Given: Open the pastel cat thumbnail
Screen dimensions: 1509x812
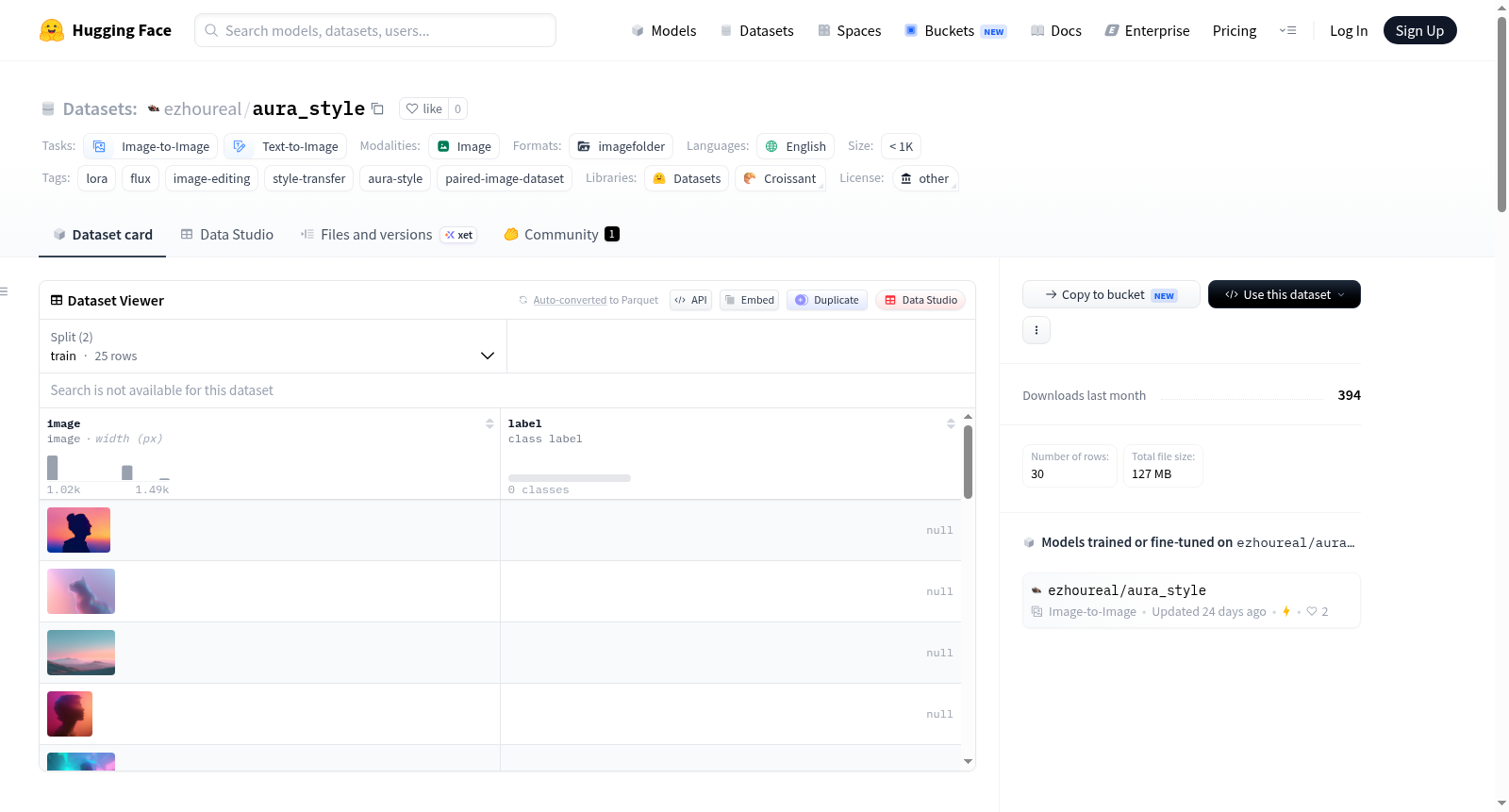Looking at the screenshot, I should click(x=81, y=591).
